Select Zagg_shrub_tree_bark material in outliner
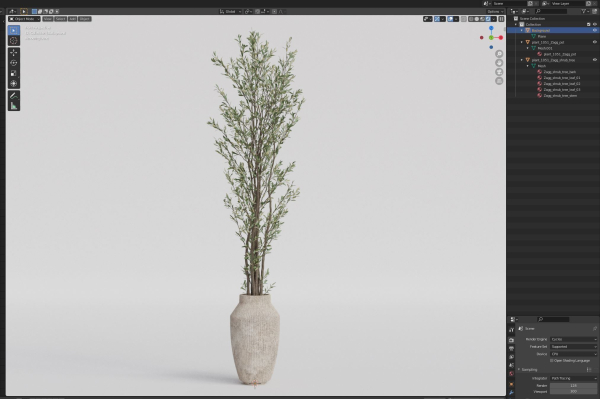This screenshot has height=399, width=600. click(559, 72)
